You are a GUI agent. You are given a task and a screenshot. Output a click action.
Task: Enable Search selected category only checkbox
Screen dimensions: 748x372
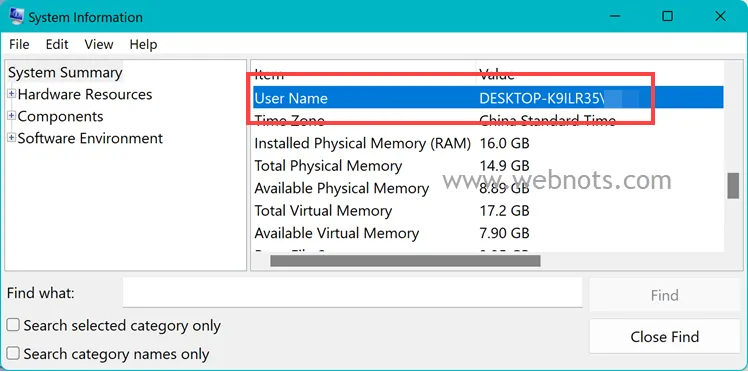point(13,325)
